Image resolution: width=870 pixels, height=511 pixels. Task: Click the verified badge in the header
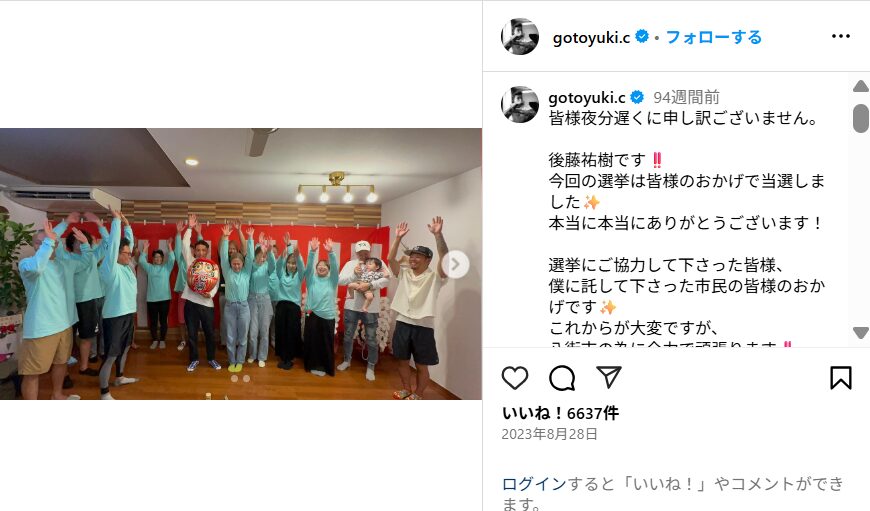[642, 37]
